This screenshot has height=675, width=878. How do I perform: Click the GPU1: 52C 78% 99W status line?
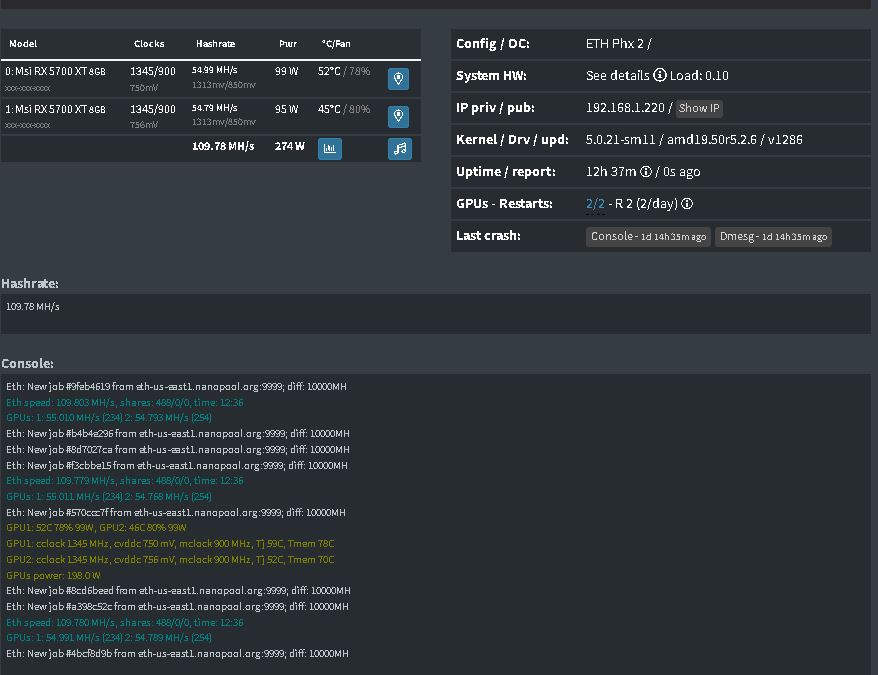click(96, 528)
